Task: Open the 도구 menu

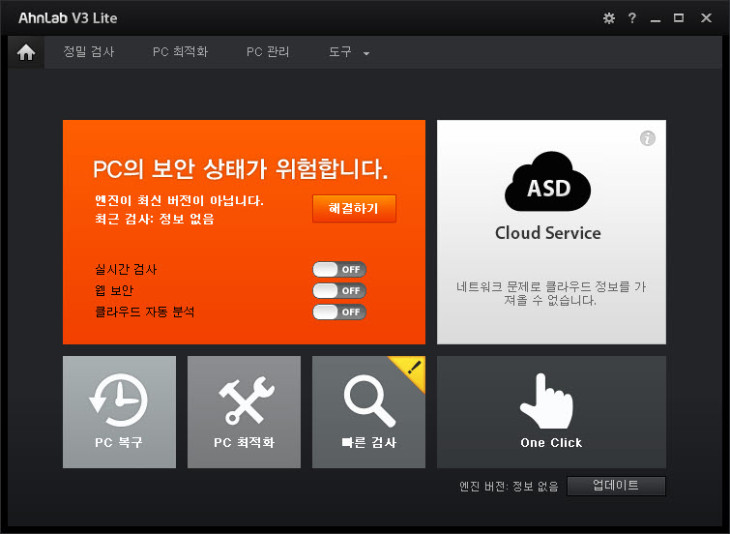Action: pos(340,52)
